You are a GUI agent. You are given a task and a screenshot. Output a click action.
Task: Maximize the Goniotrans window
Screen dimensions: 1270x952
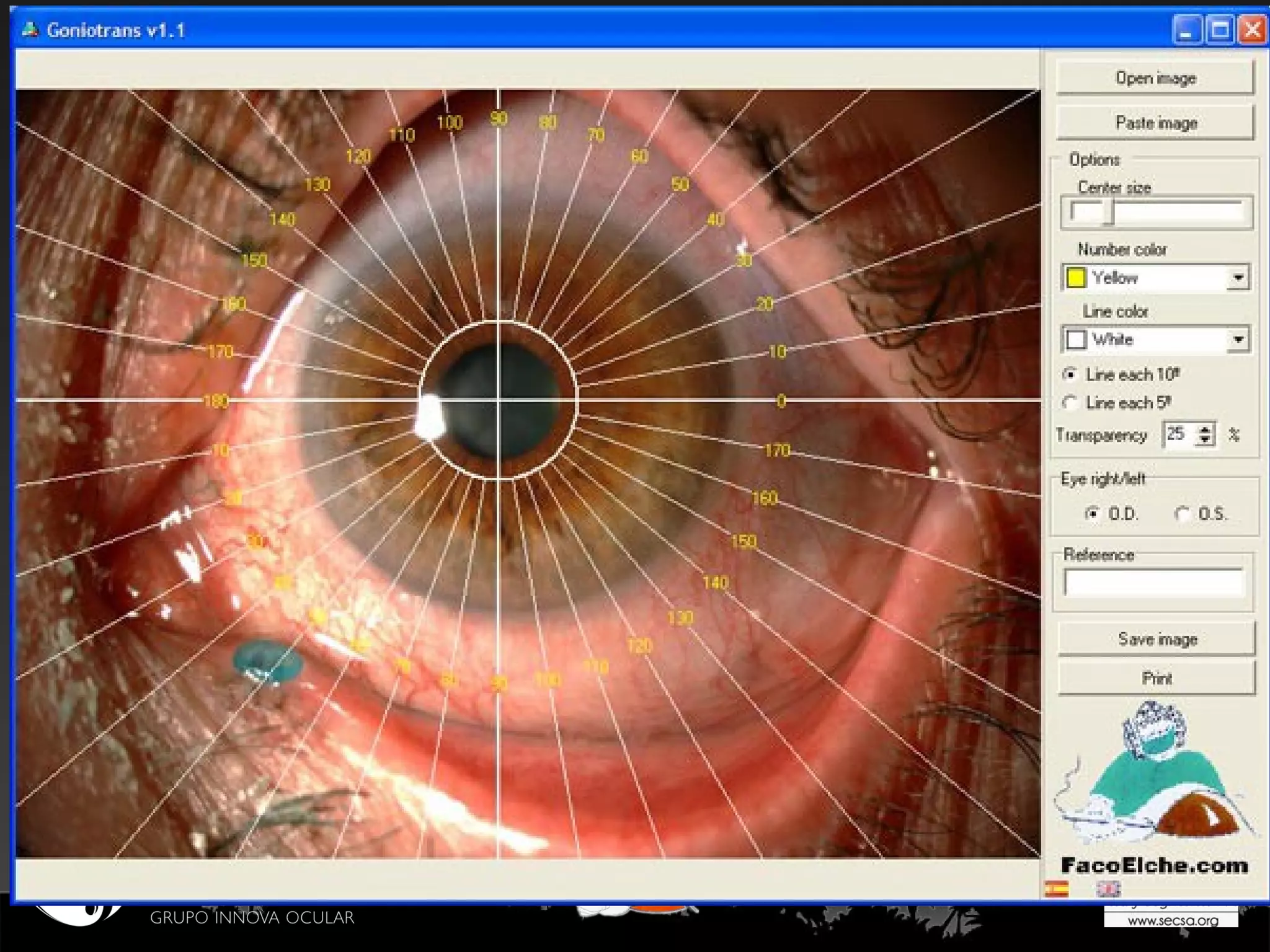tap(1220, 30)
